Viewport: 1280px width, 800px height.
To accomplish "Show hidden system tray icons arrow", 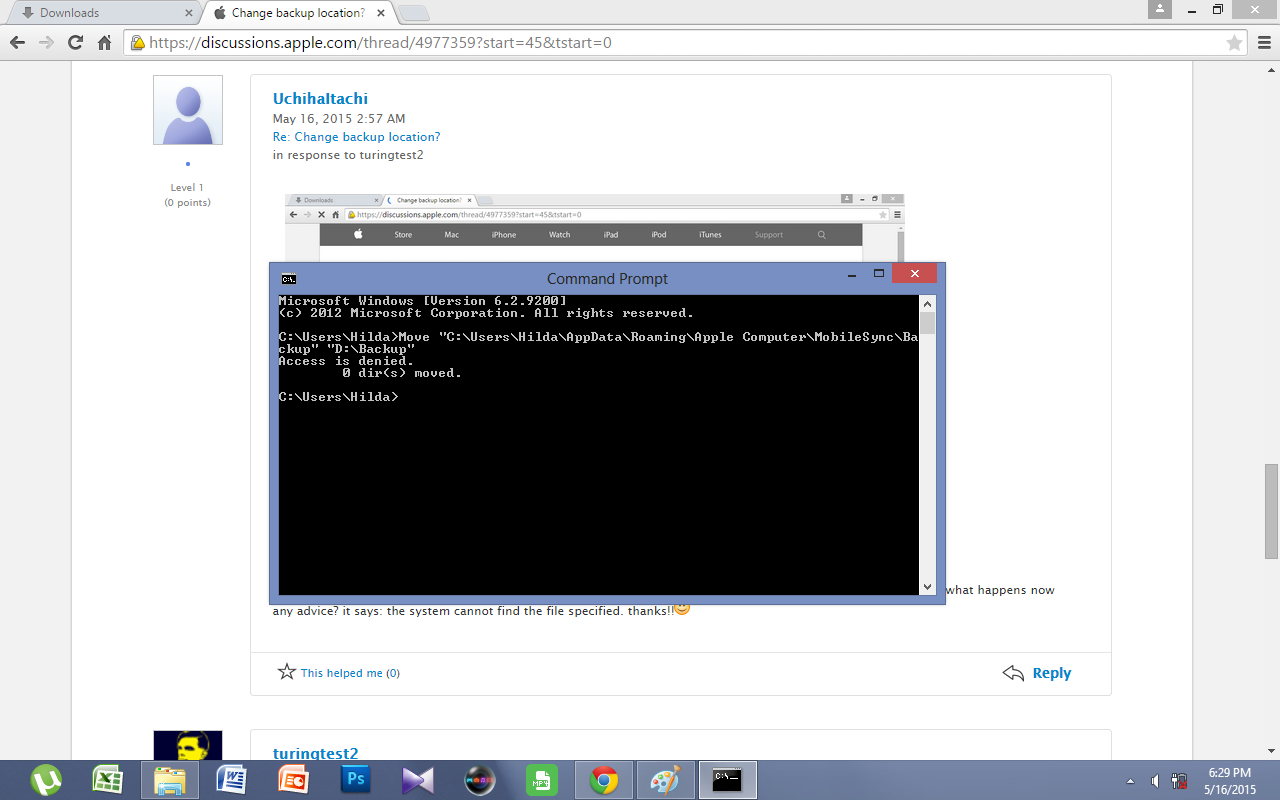I will click(x=1131, y=781).
